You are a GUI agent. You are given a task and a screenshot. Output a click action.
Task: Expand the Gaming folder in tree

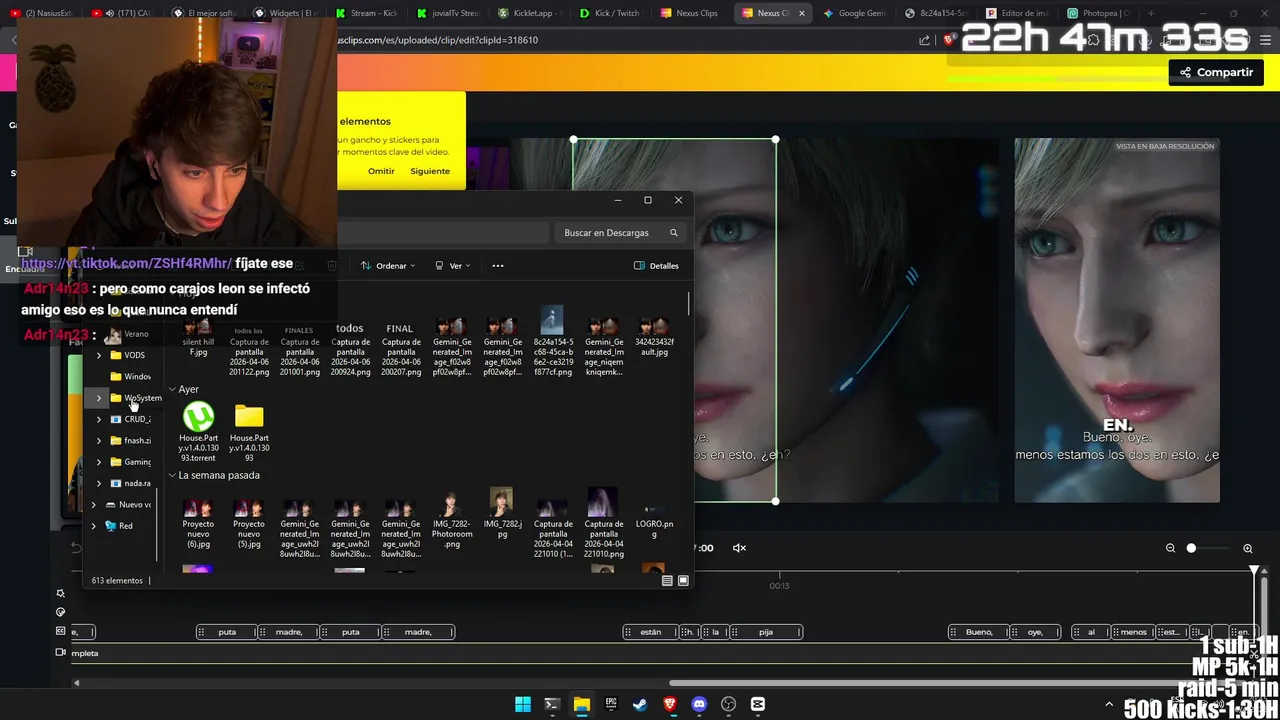point(98,462)
